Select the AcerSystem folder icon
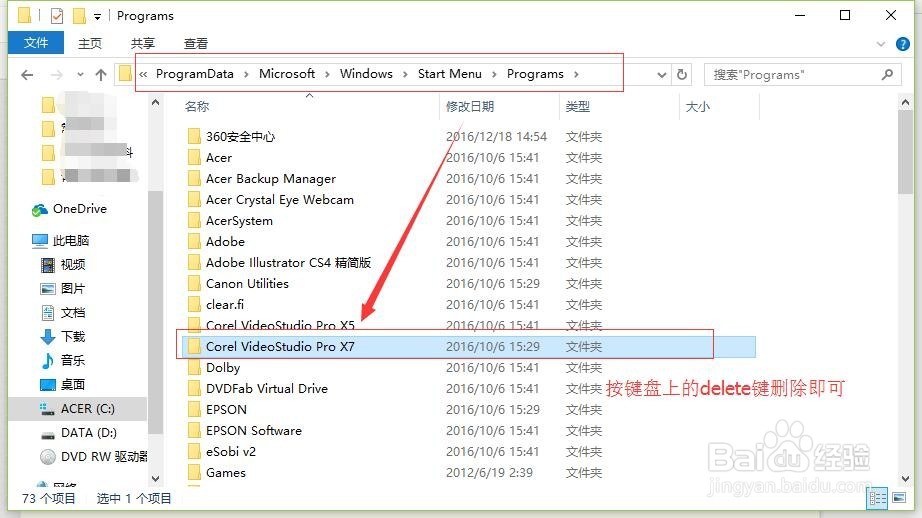The height and width of the screenshot is (518, 922). coord(193,220)
